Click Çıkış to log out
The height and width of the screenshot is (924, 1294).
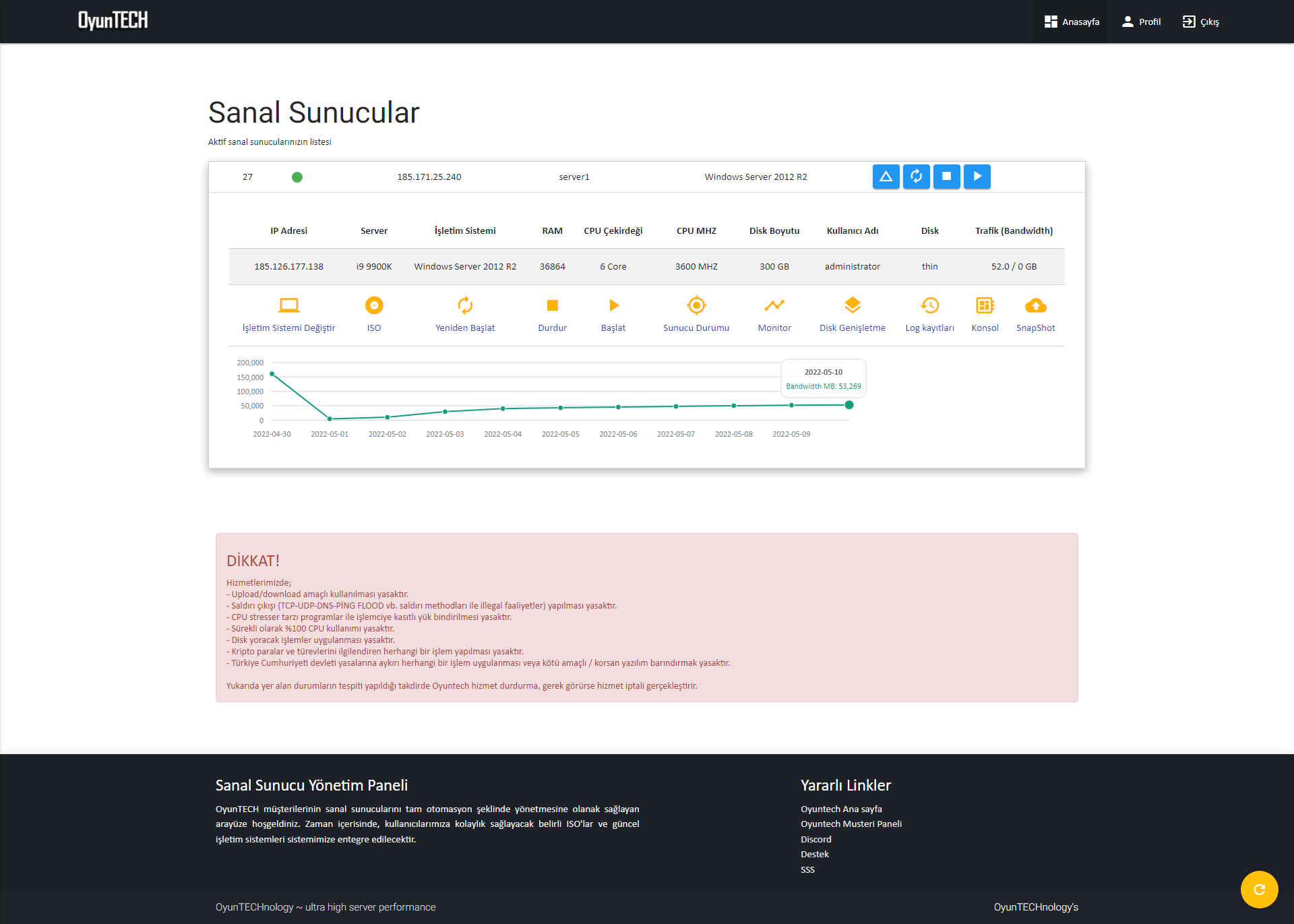click(x=1200, y=22)
